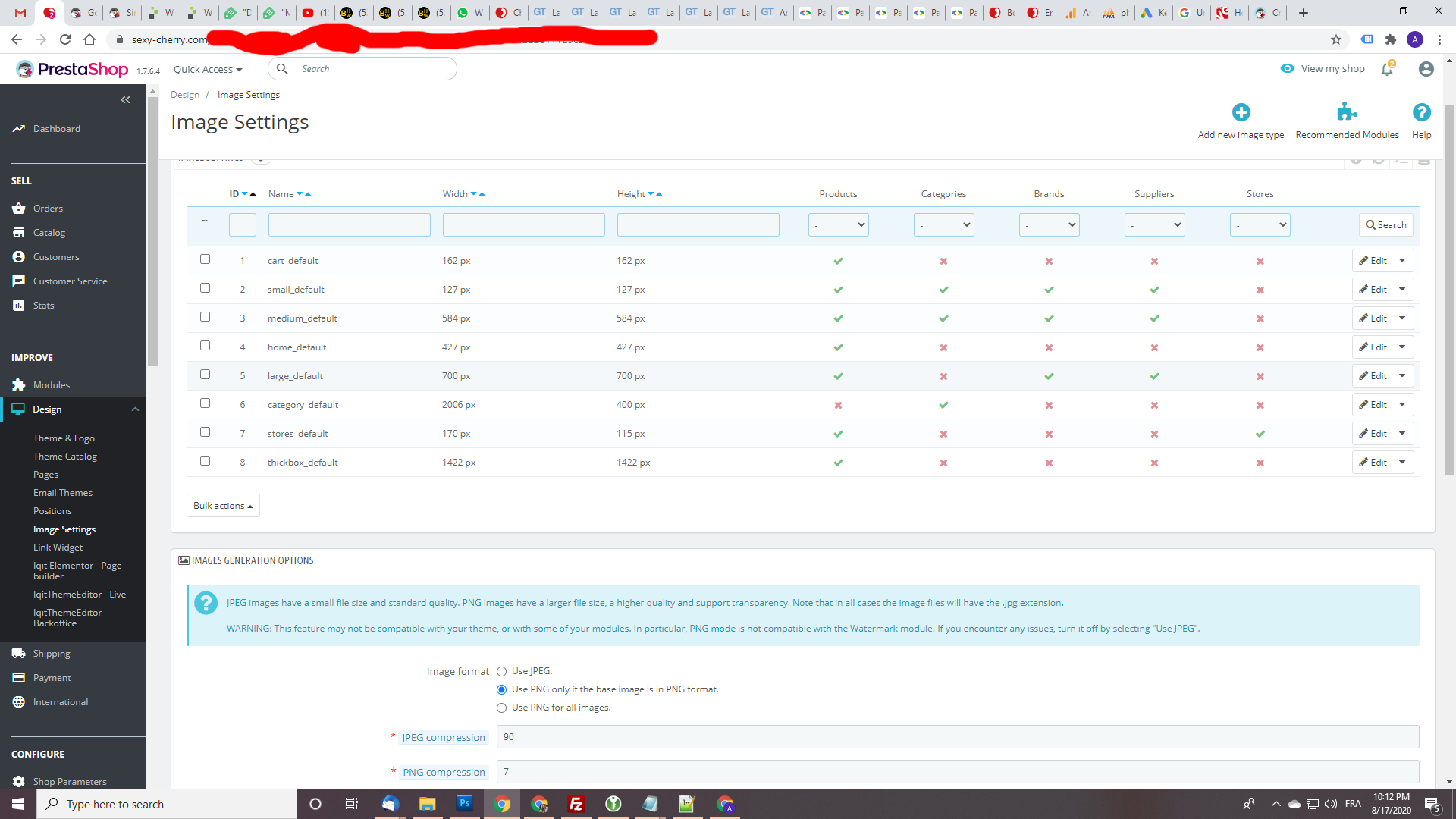
Task: Open notifications bell icon
Action: click(x=1387, y=69)
